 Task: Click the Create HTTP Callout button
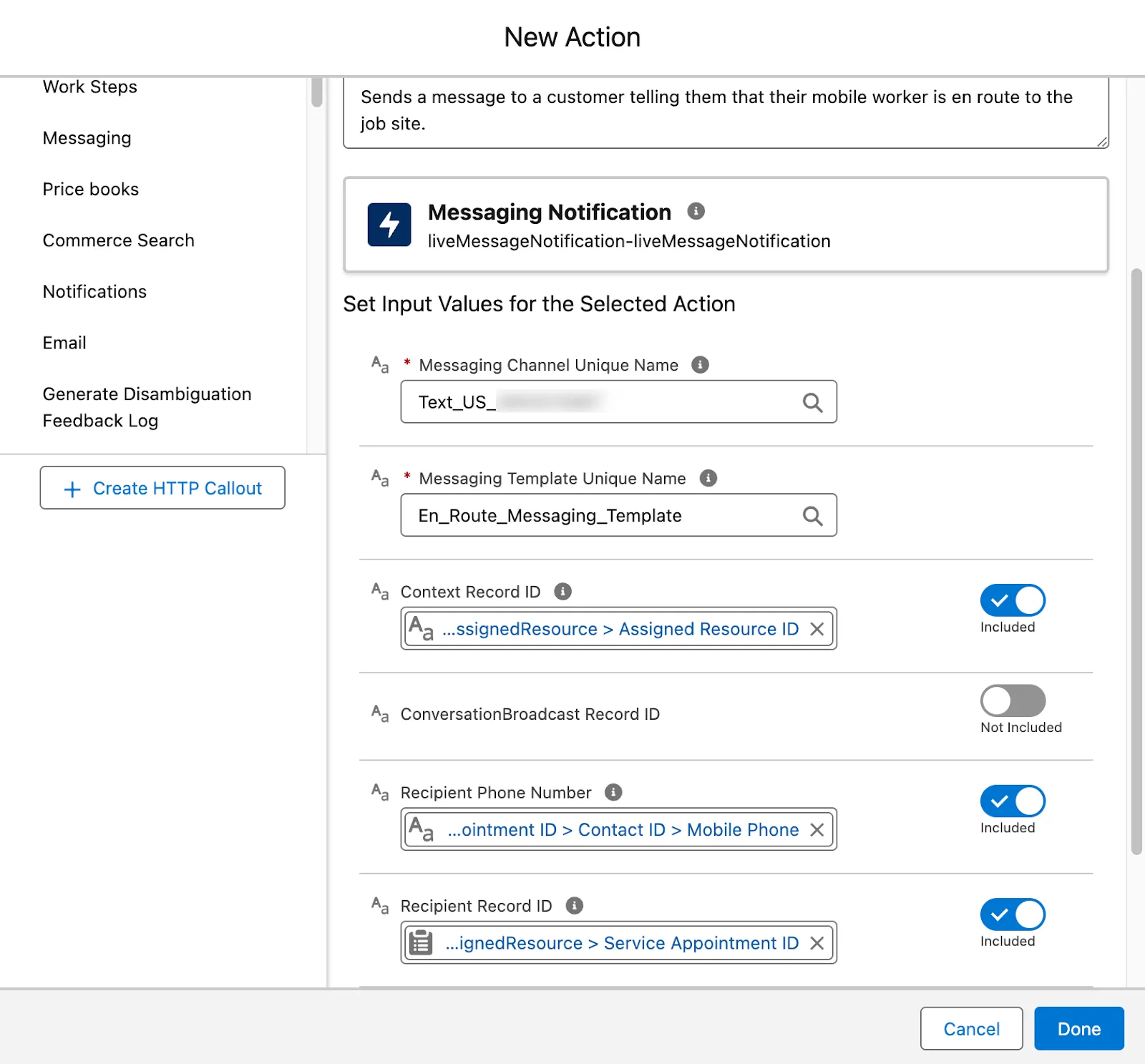coord(162,488)
